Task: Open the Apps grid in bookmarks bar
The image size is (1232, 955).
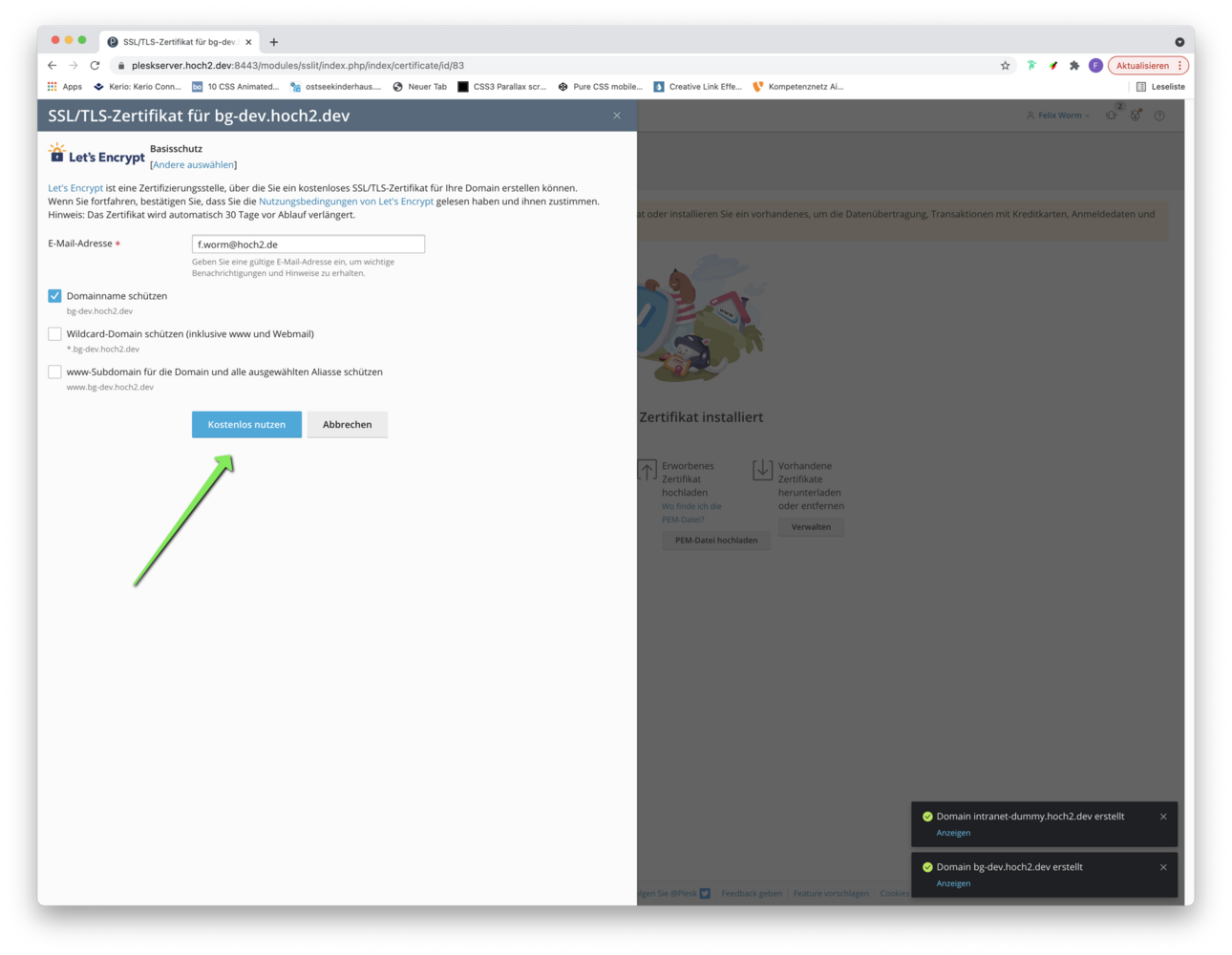Action: [x=53, y=87]
